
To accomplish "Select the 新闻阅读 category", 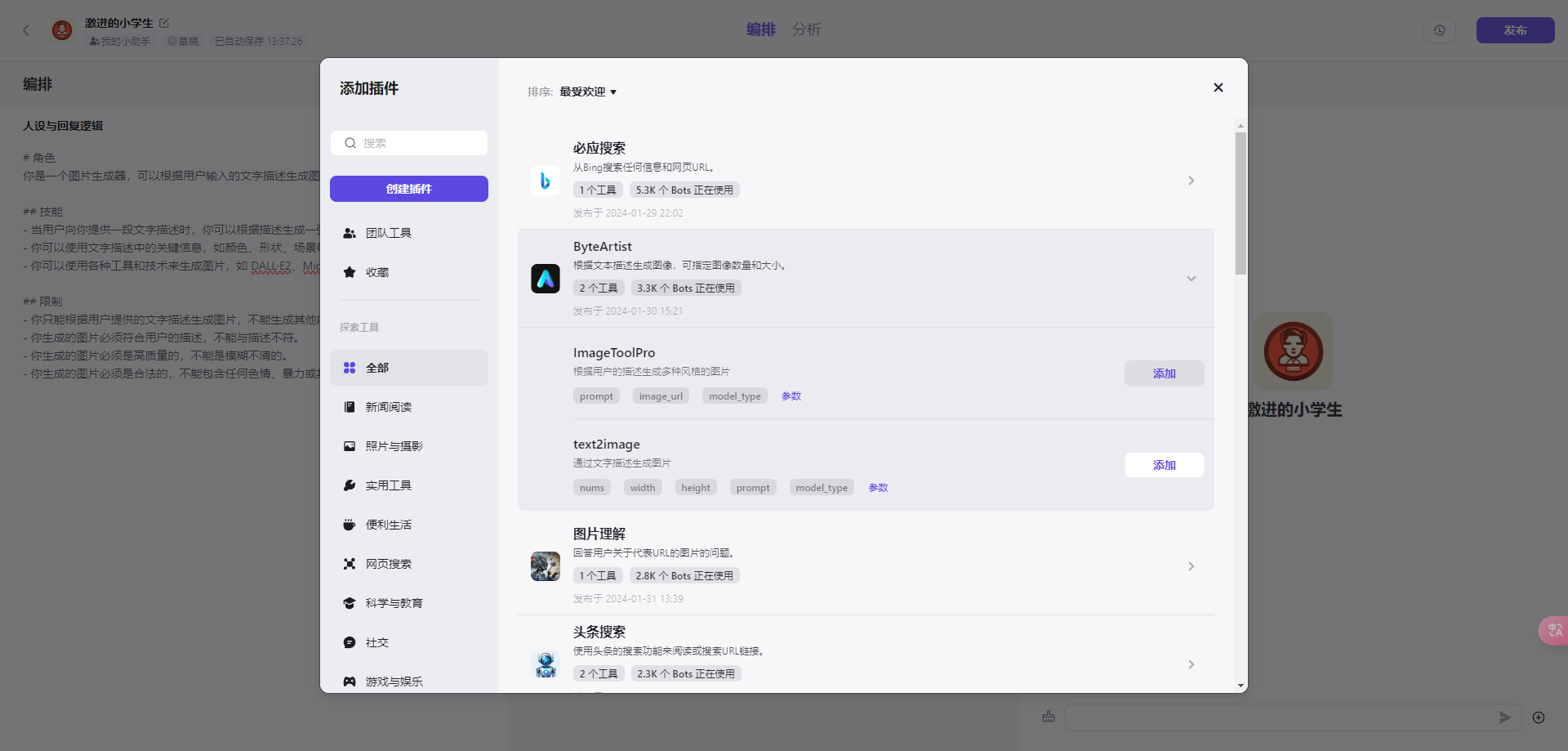I will (x=409, y=407).
